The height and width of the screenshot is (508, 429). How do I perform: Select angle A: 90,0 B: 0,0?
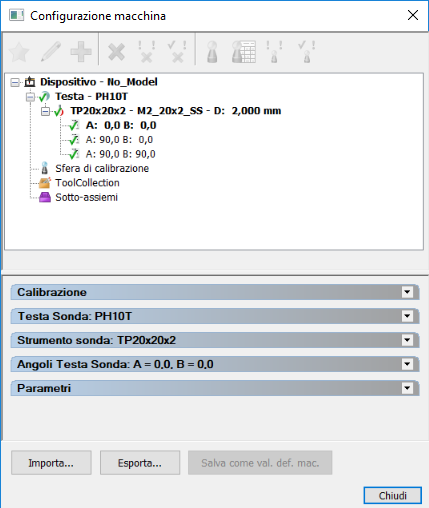[x=119, y=140]
